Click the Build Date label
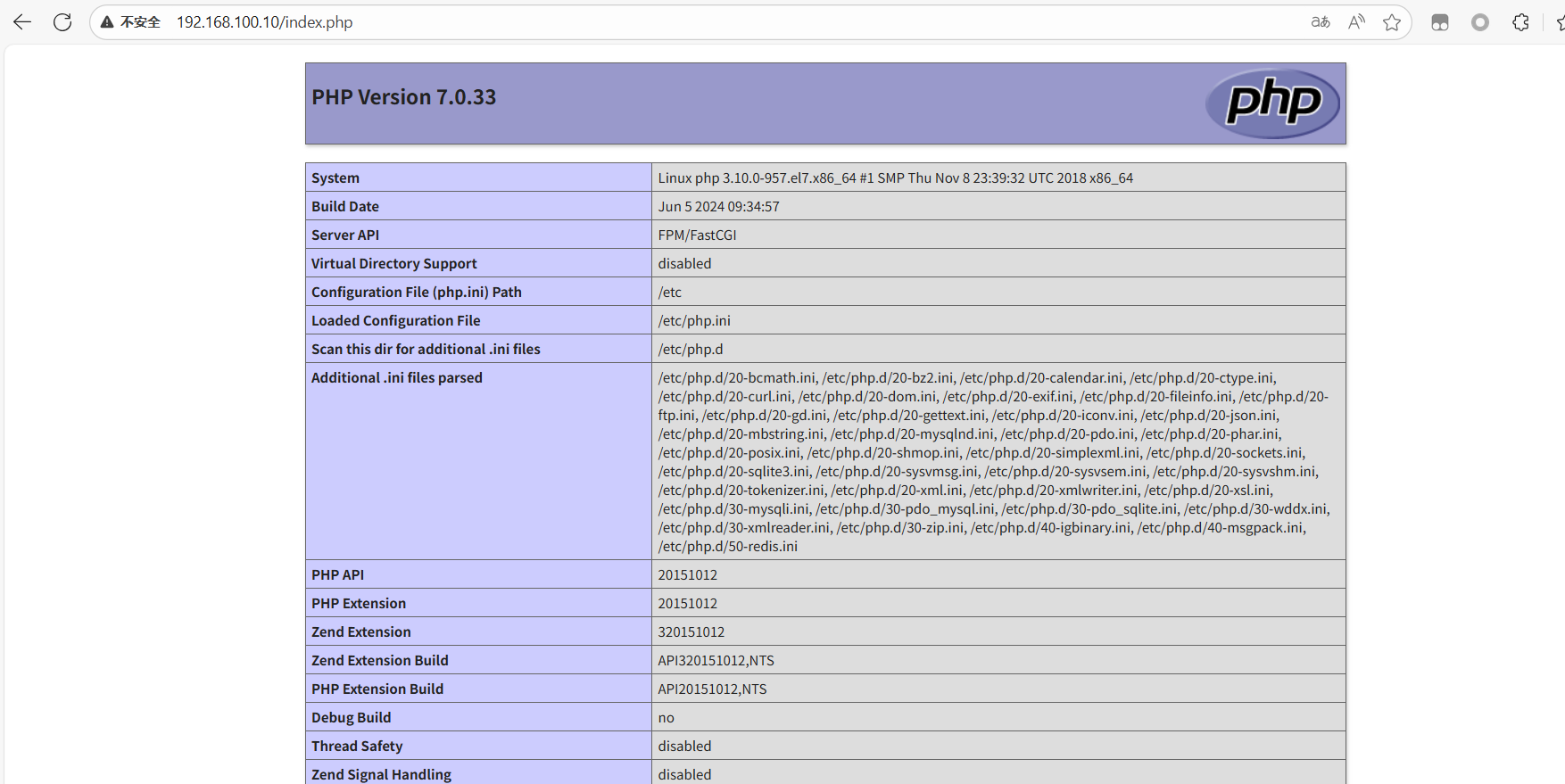This screenshot has width=1565, height=784. click(345, 206)
